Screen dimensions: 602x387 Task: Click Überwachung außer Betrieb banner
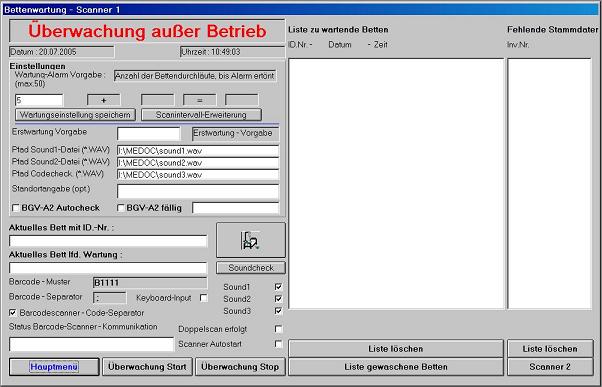147,31
